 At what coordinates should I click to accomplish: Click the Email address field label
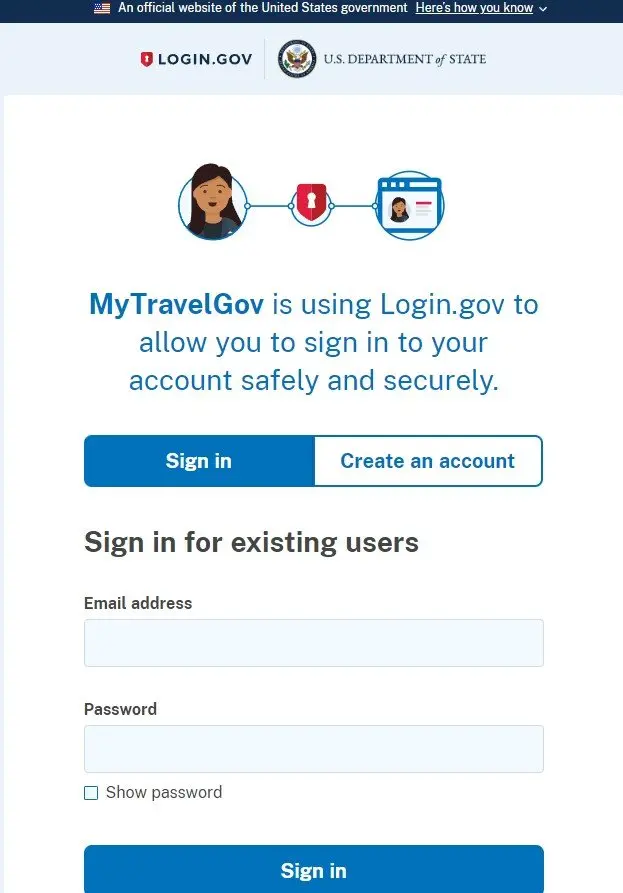pyautogui.click(x=138, y=603)
